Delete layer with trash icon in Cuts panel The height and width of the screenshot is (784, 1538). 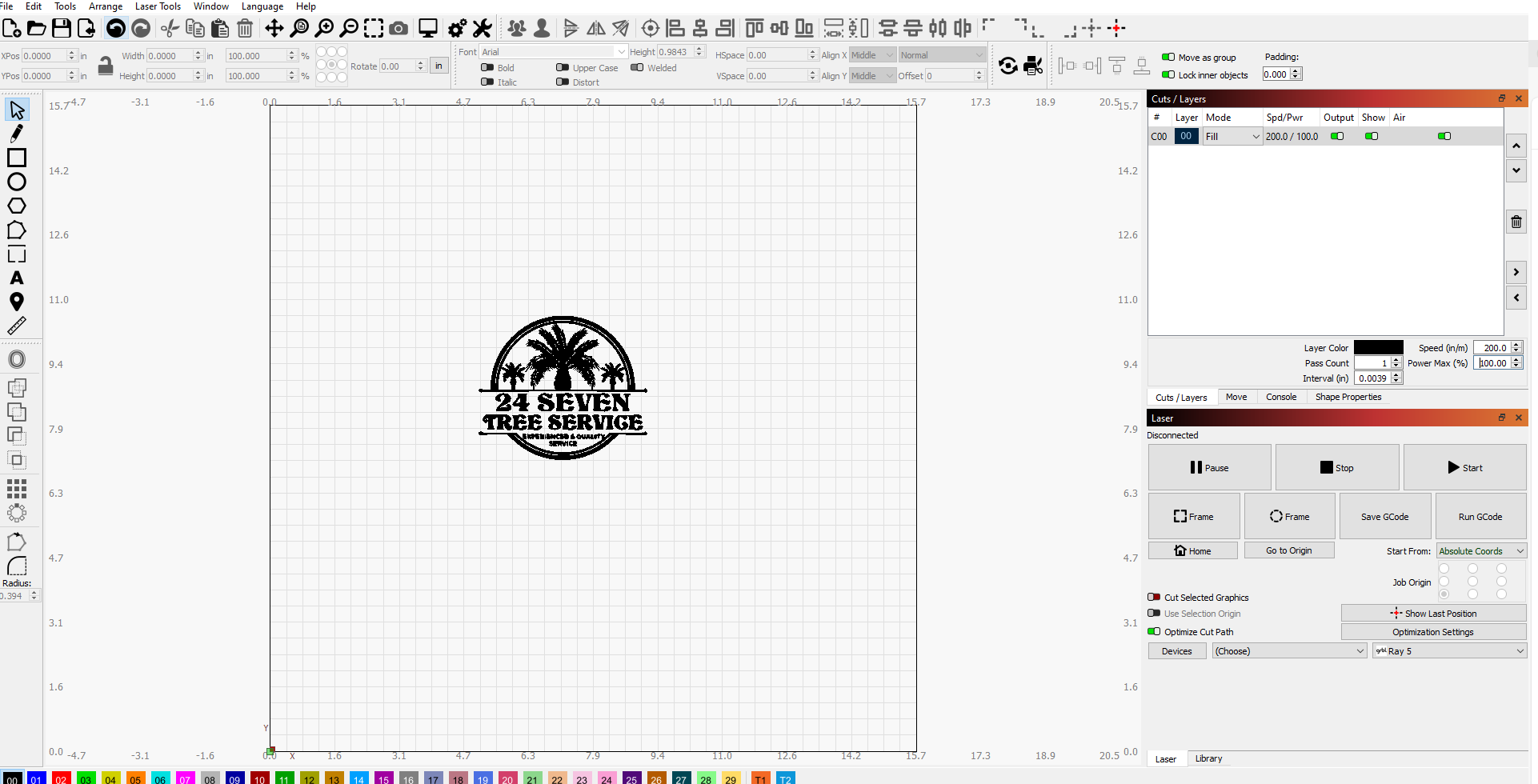point(1516,222)
